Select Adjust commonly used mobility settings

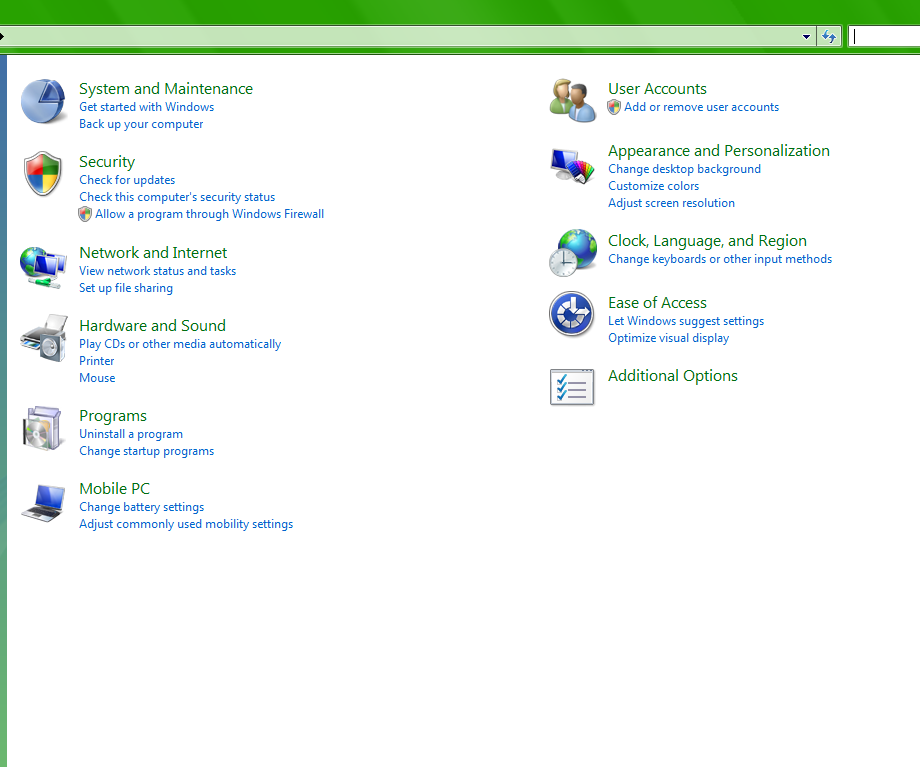point(186,523)
